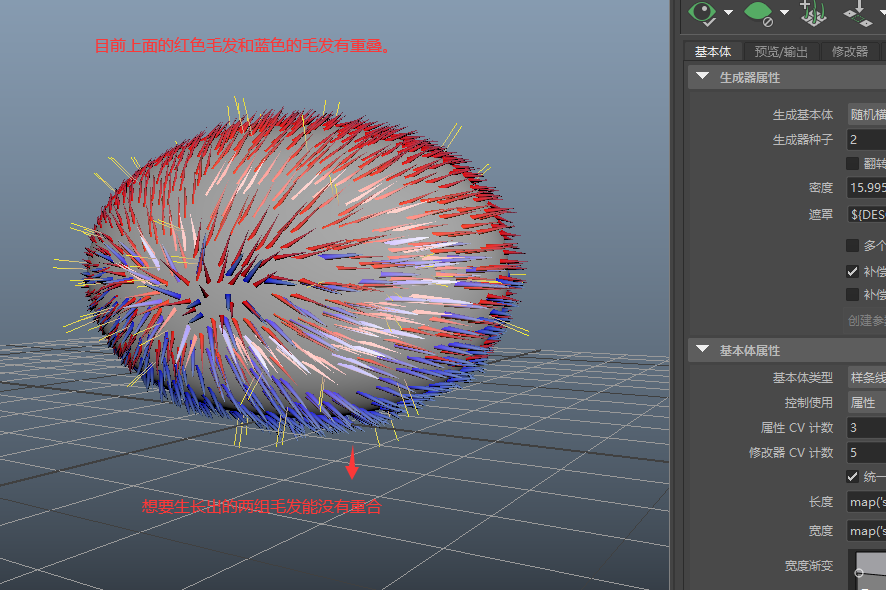This screenshot has width=886, height=590.
Task: Click the 修改器 CV 计数 field
Action: 867,453
